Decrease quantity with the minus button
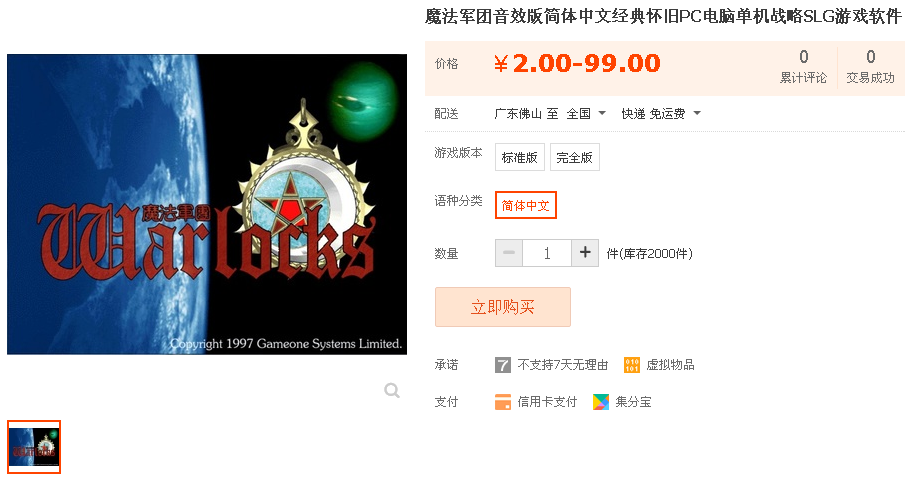Screen dimensions: 910x478 pos(509,253)
